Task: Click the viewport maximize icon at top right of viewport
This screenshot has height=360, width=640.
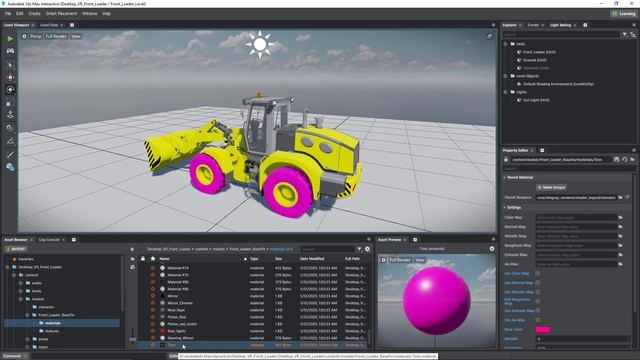Action: click(x=489, y=36)
